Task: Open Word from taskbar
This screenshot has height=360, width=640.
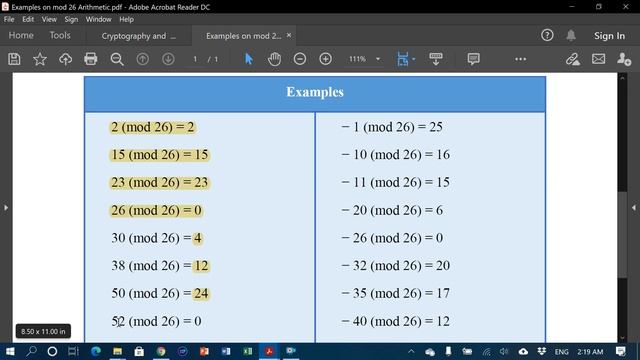Action: (226, 351)
